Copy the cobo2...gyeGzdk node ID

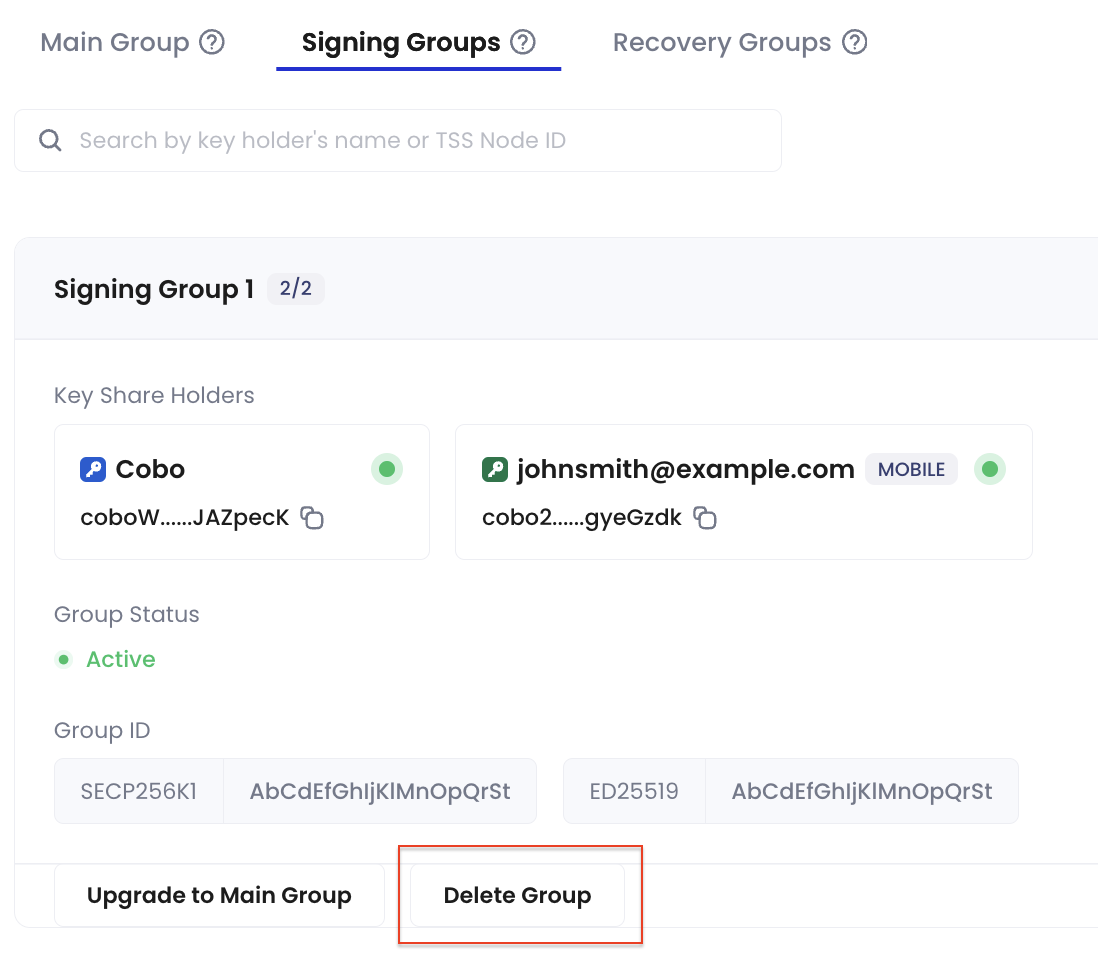[x=704, y=518]
